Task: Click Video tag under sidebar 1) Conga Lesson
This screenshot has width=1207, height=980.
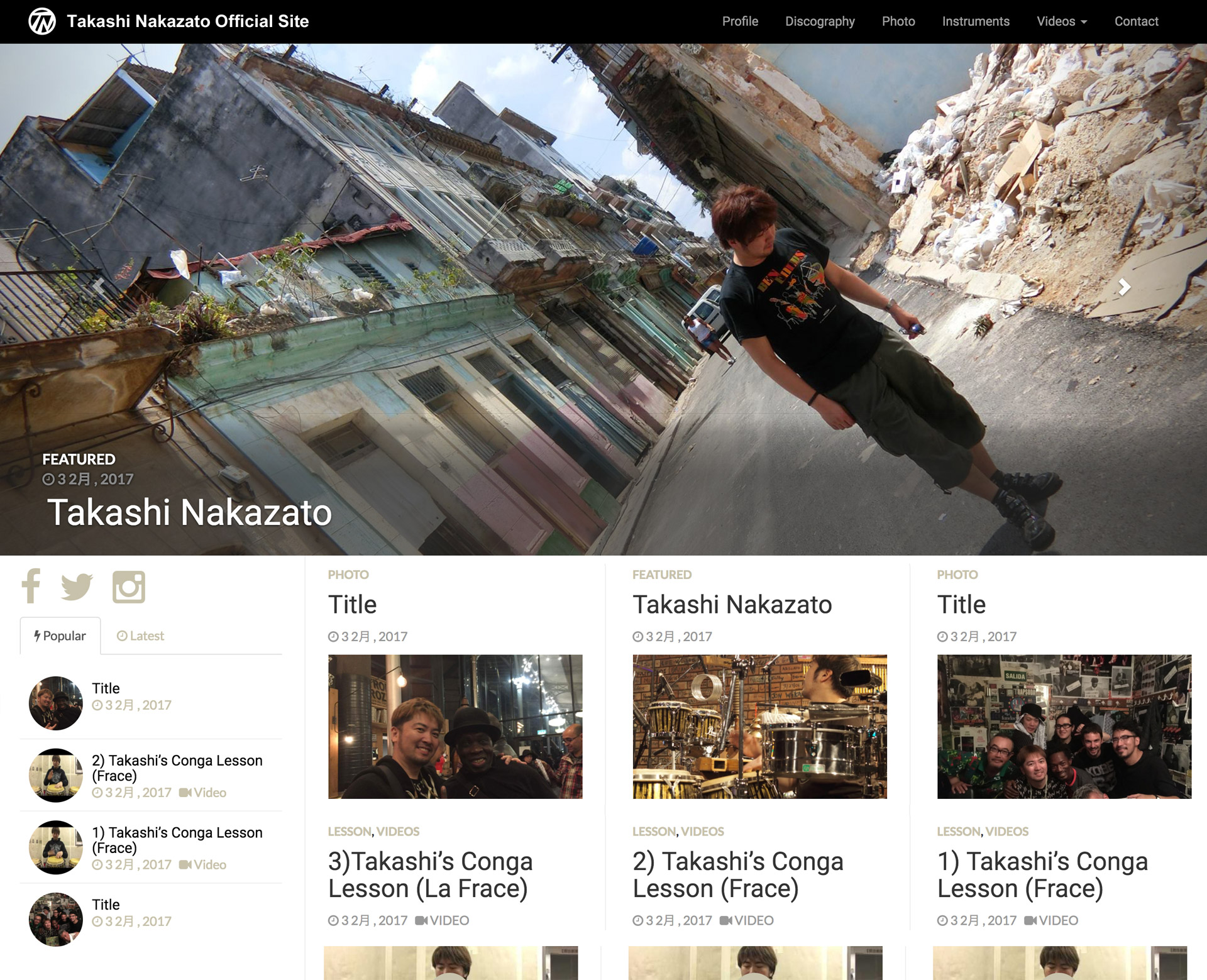Action: click(x=202, y=865)
